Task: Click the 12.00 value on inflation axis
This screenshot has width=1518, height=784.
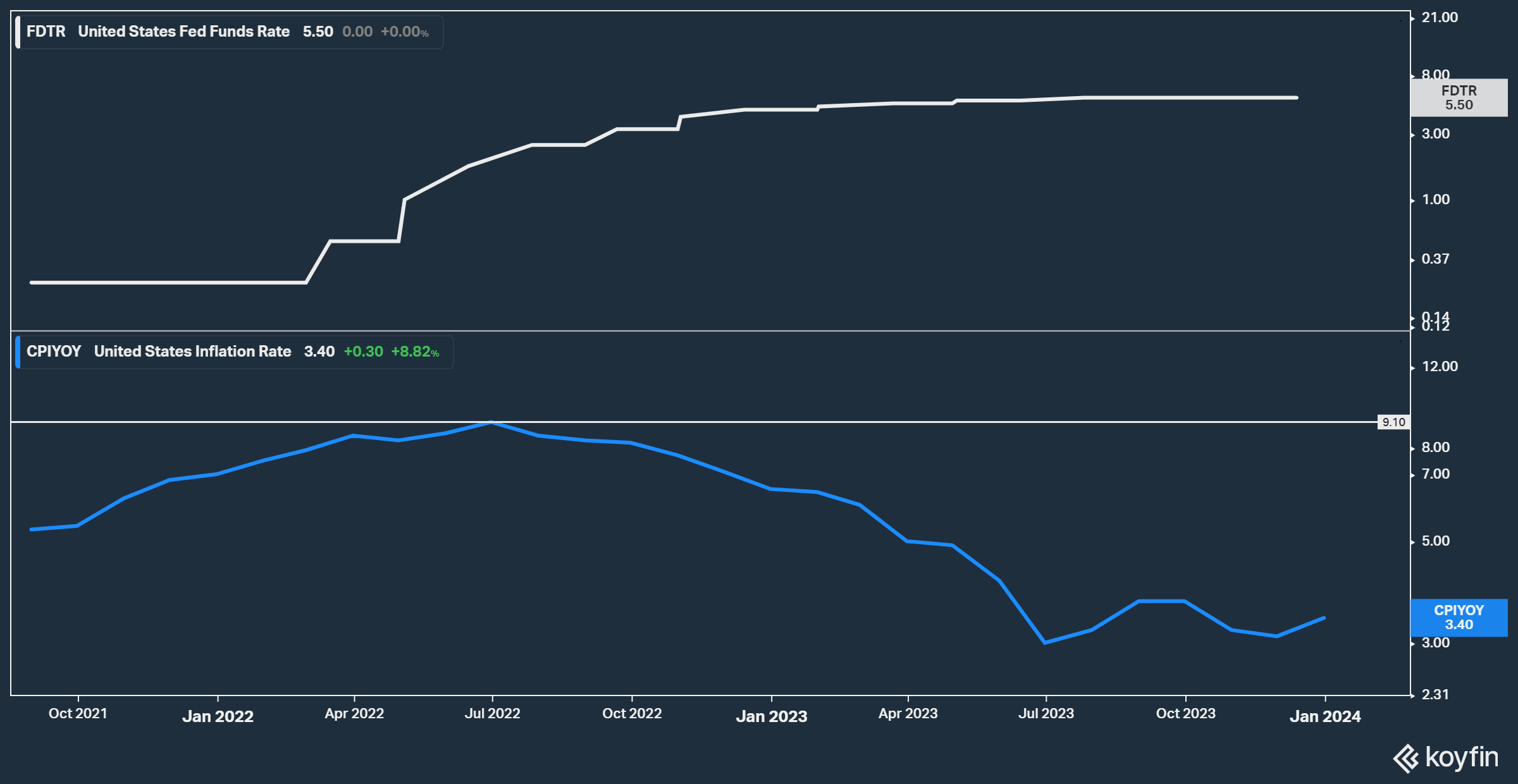Action: 1440,367
